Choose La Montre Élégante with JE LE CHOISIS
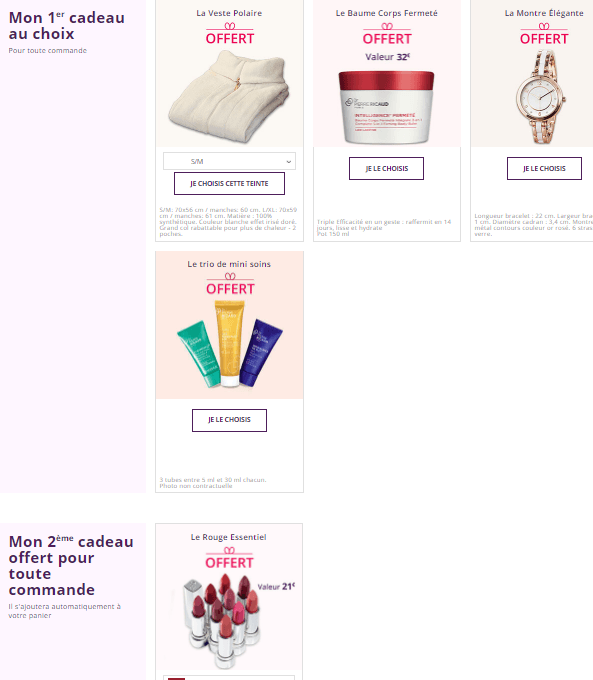 click(x=544, y=168)
